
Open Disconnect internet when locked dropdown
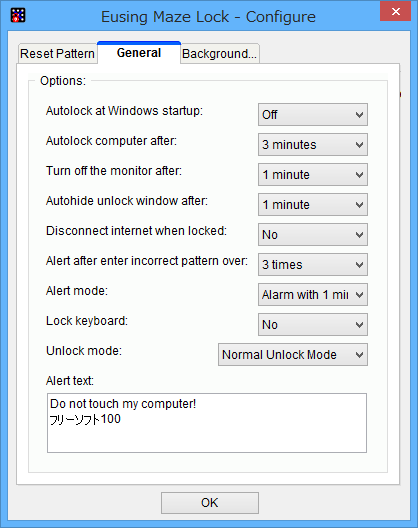point(313,234)
